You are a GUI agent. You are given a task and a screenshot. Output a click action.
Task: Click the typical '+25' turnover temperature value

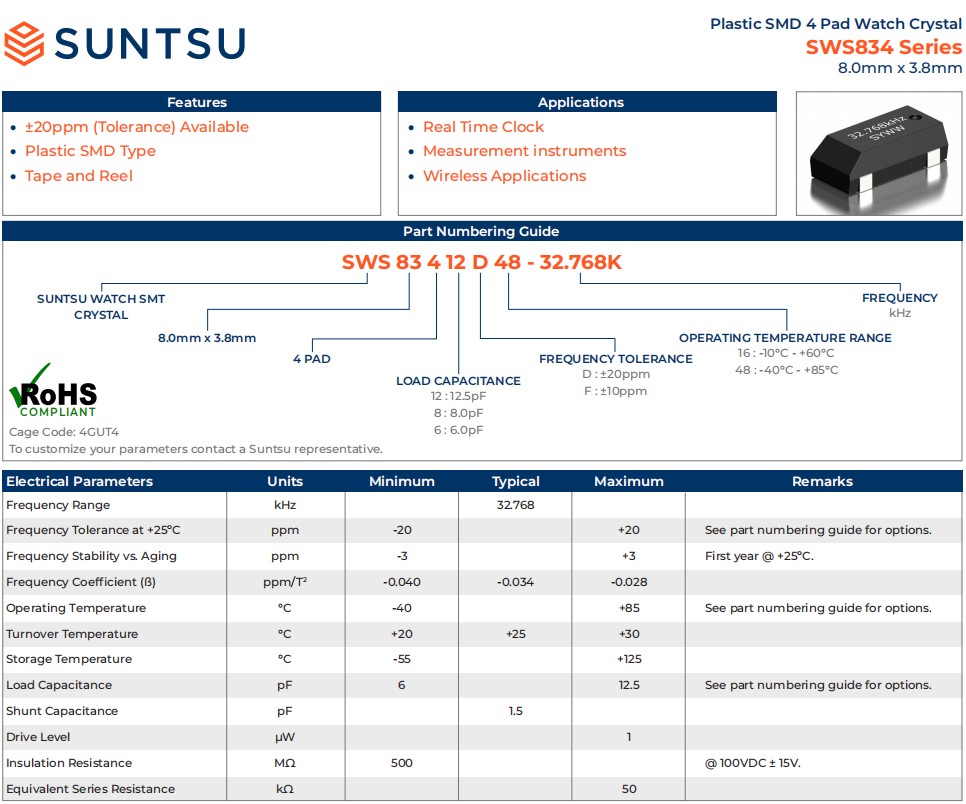[516, 634]
